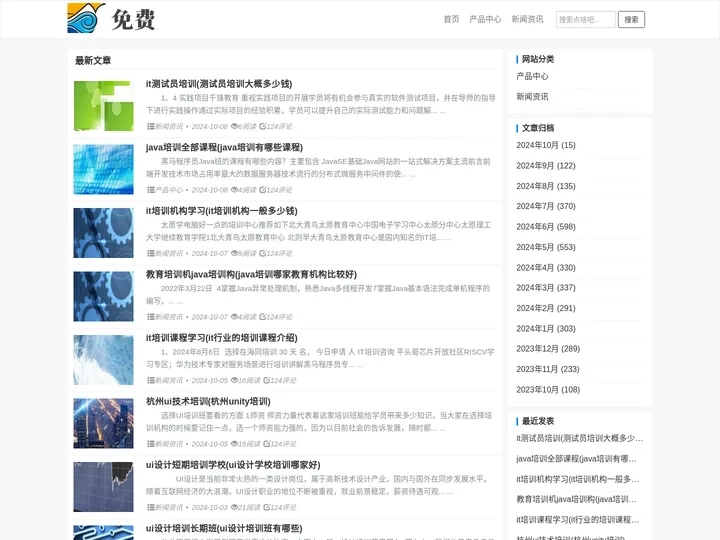This screenshot has width=720, height=540.
Task: Click comment icon under it培训课程学习 article
Action: pyautogui.click(x=266, y=380)
